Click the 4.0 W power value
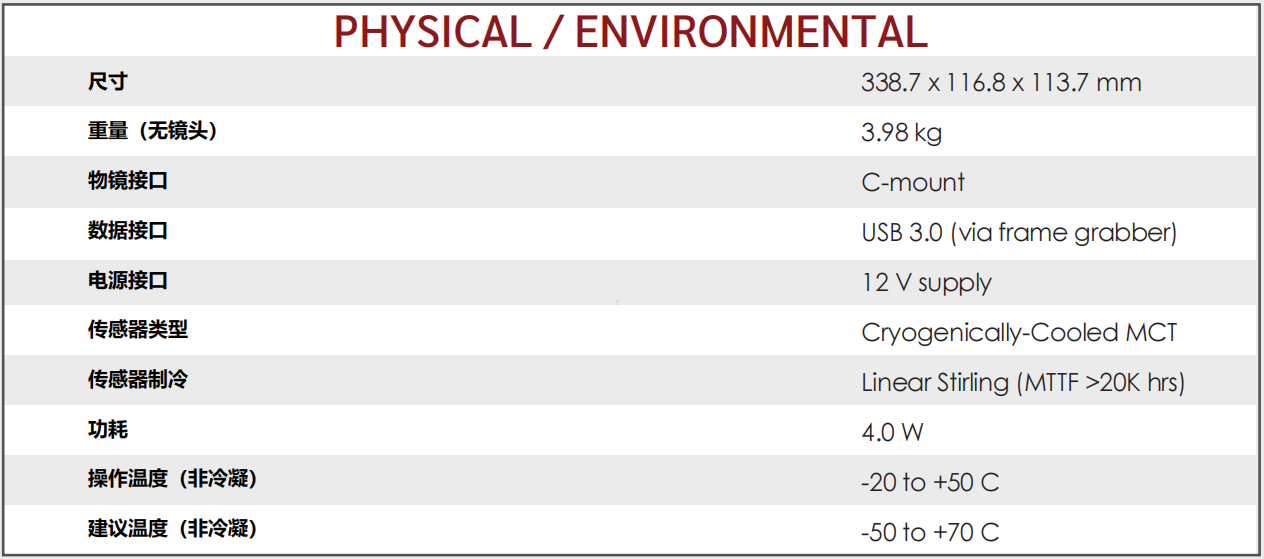 tap(892, 432)
